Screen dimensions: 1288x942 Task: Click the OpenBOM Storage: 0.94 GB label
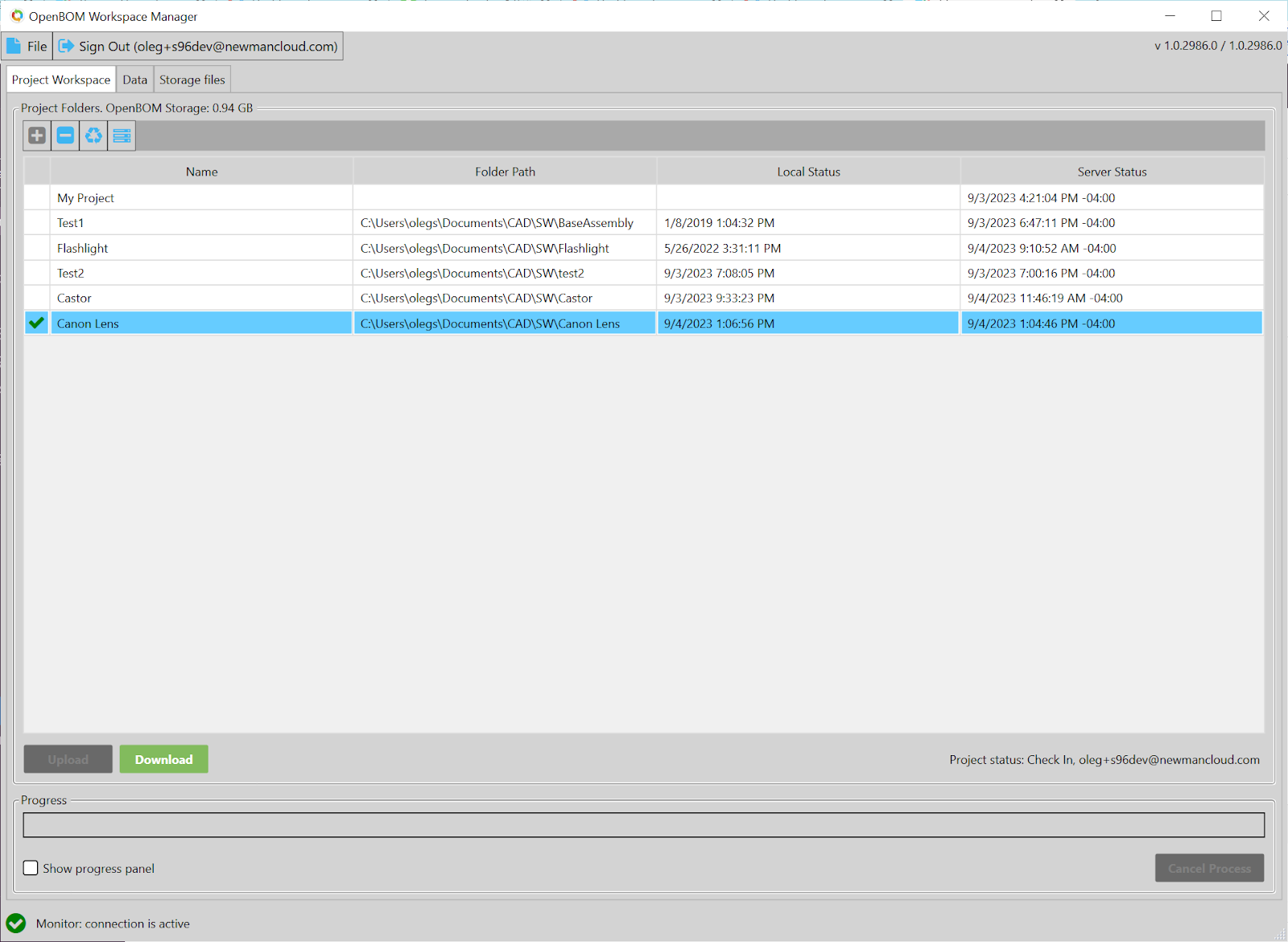pyautogui.click(x=180, y=108)
